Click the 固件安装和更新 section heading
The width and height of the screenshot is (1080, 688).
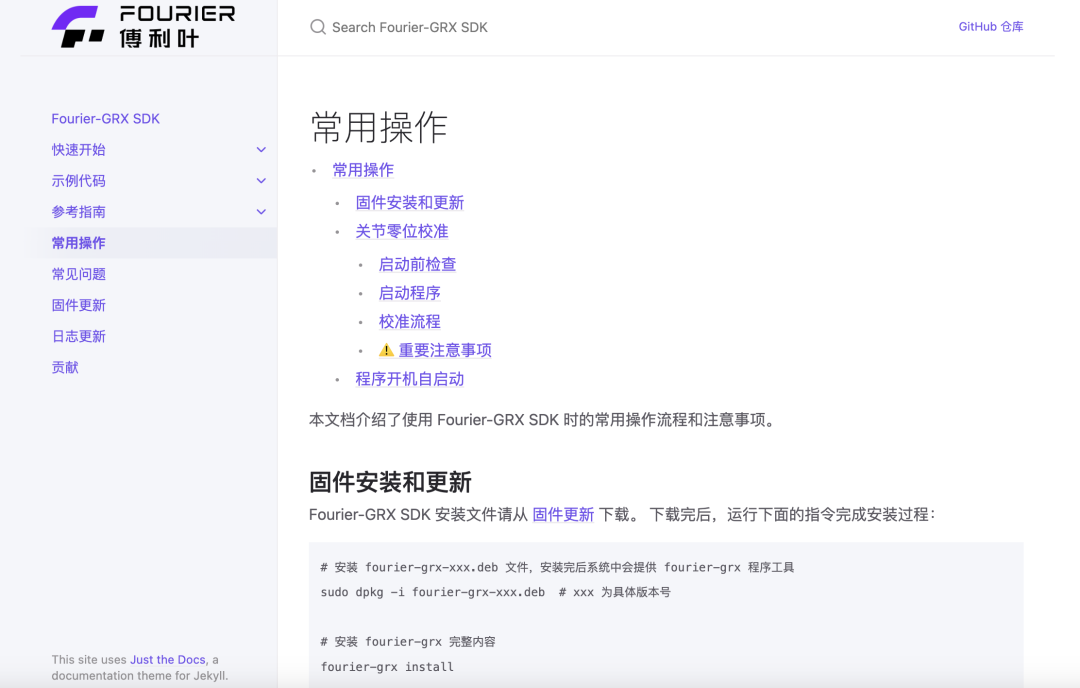coord(390,482)
